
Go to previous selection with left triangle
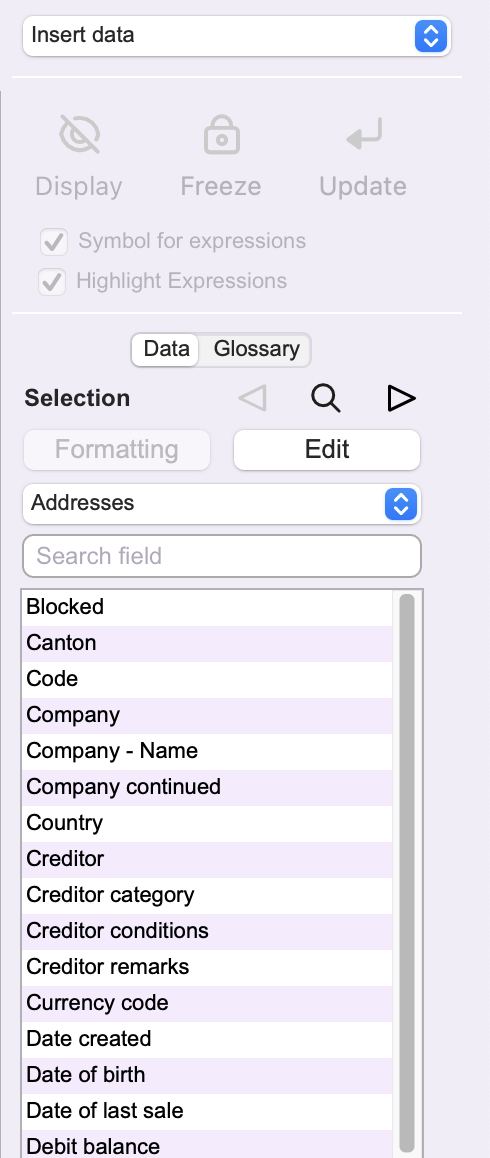pos(252,398)
